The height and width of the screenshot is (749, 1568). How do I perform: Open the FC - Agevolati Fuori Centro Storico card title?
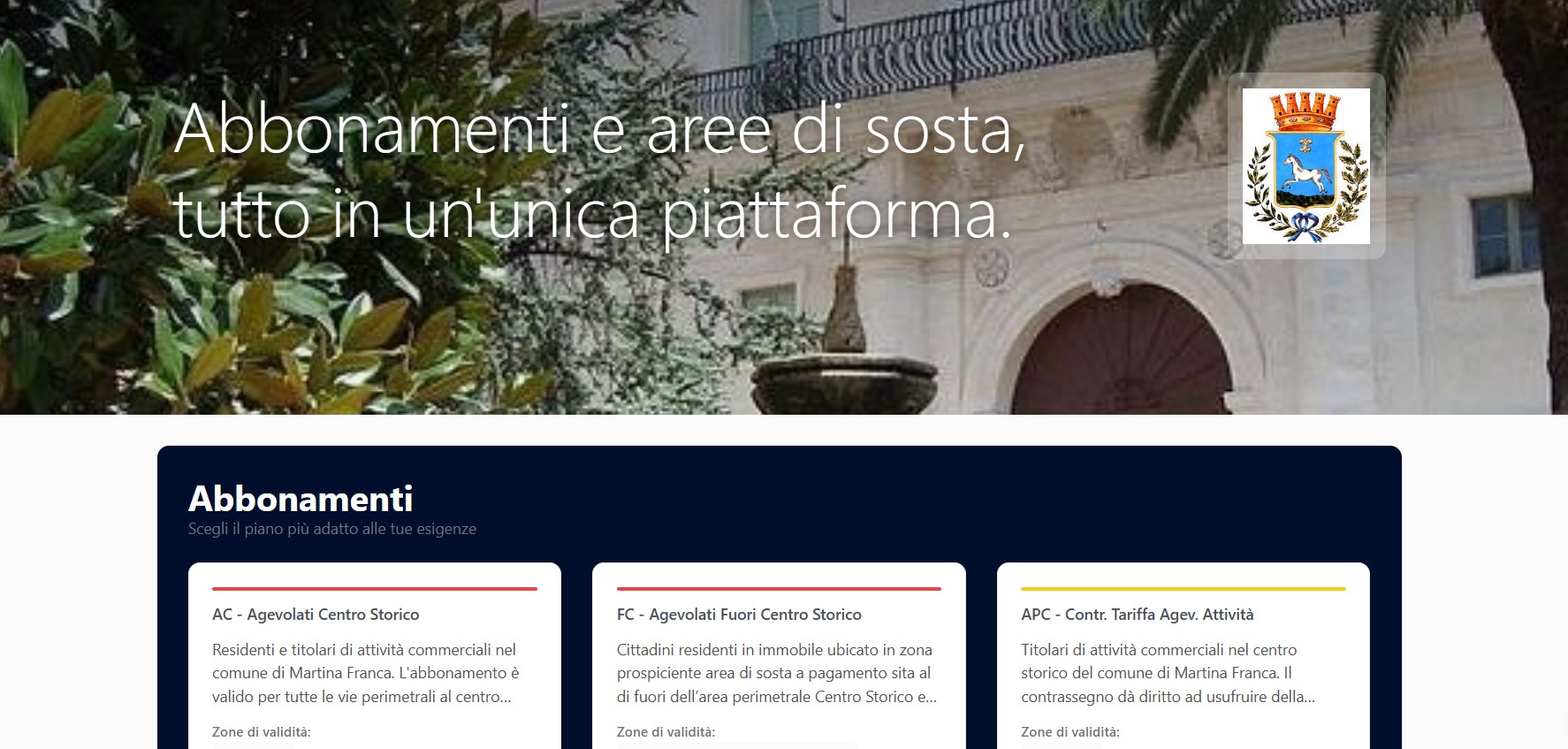[739, 615]
